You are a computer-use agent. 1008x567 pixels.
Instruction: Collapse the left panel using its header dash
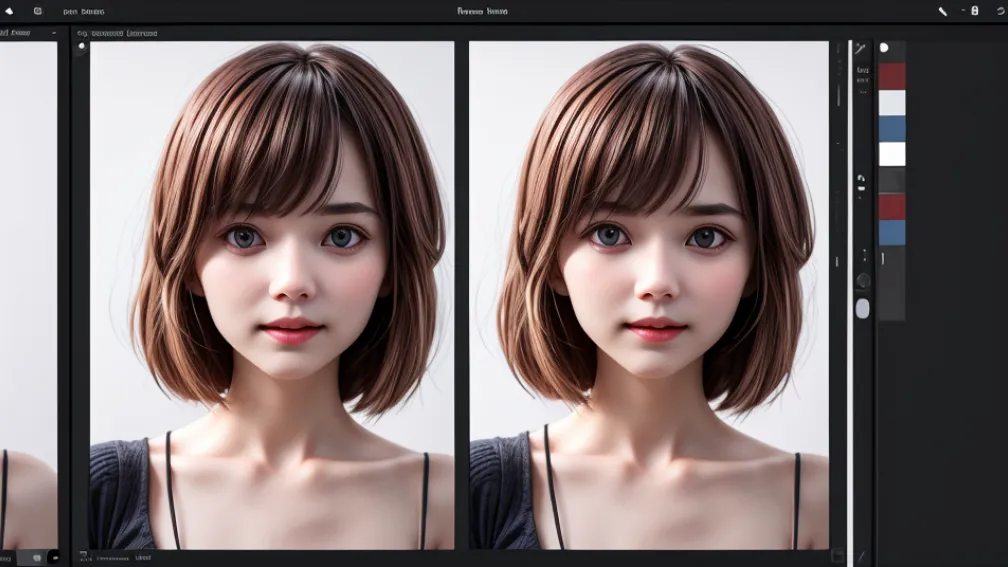click(53, 33)
